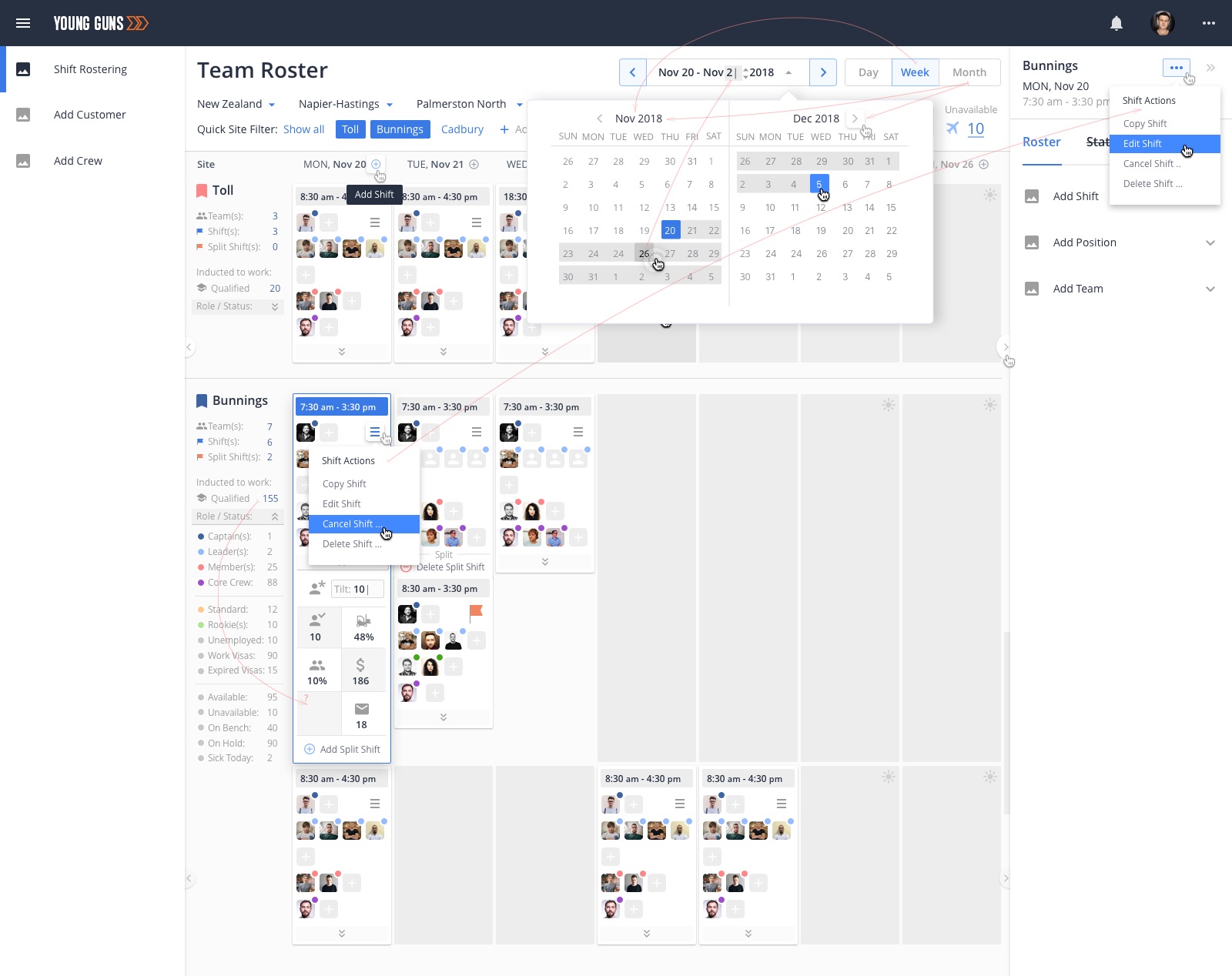Expand the Add Team section

1210,289
